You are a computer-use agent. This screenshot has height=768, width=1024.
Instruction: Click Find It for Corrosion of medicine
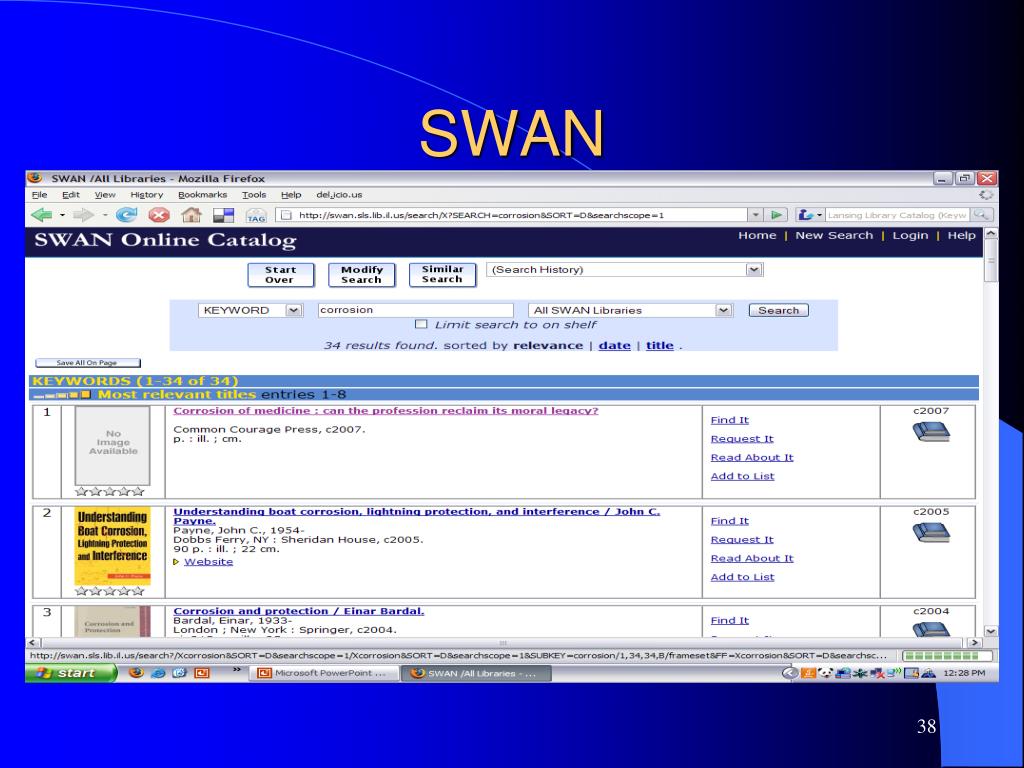pyautogui.click(x=729, y=420)
